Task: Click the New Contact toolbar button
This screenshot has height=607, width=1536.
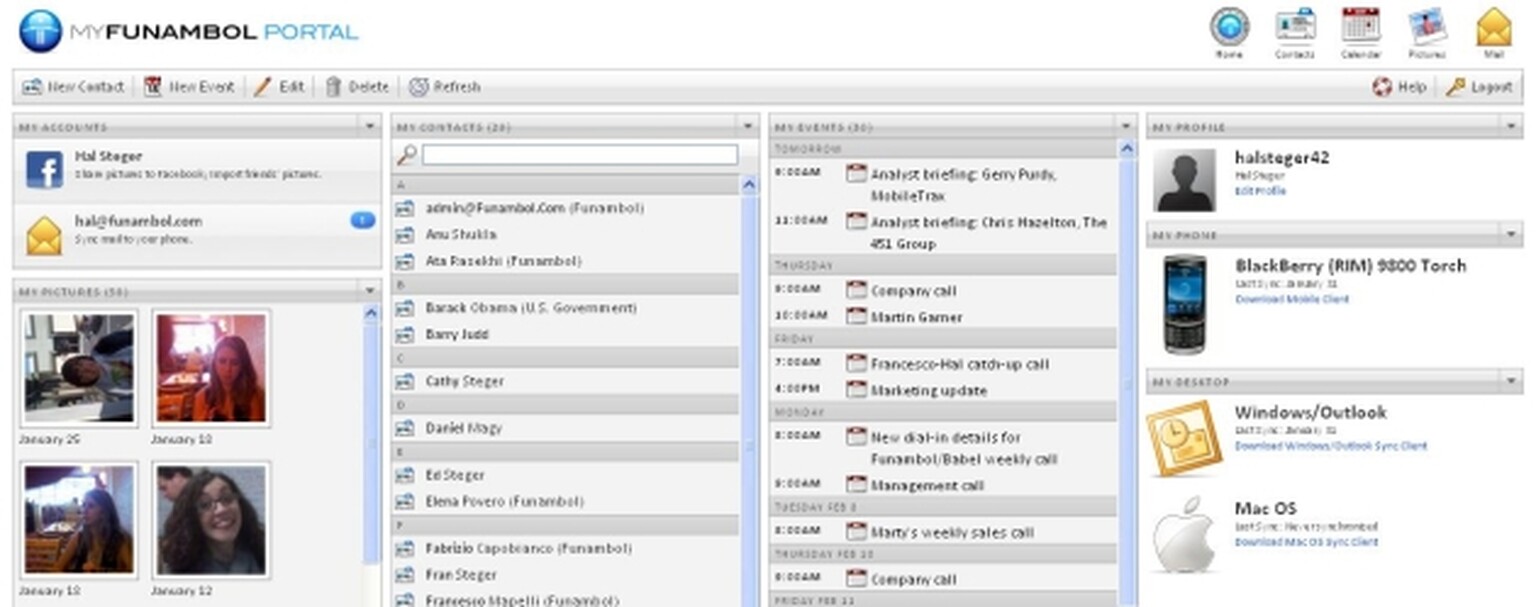Action: click(73, 87)
